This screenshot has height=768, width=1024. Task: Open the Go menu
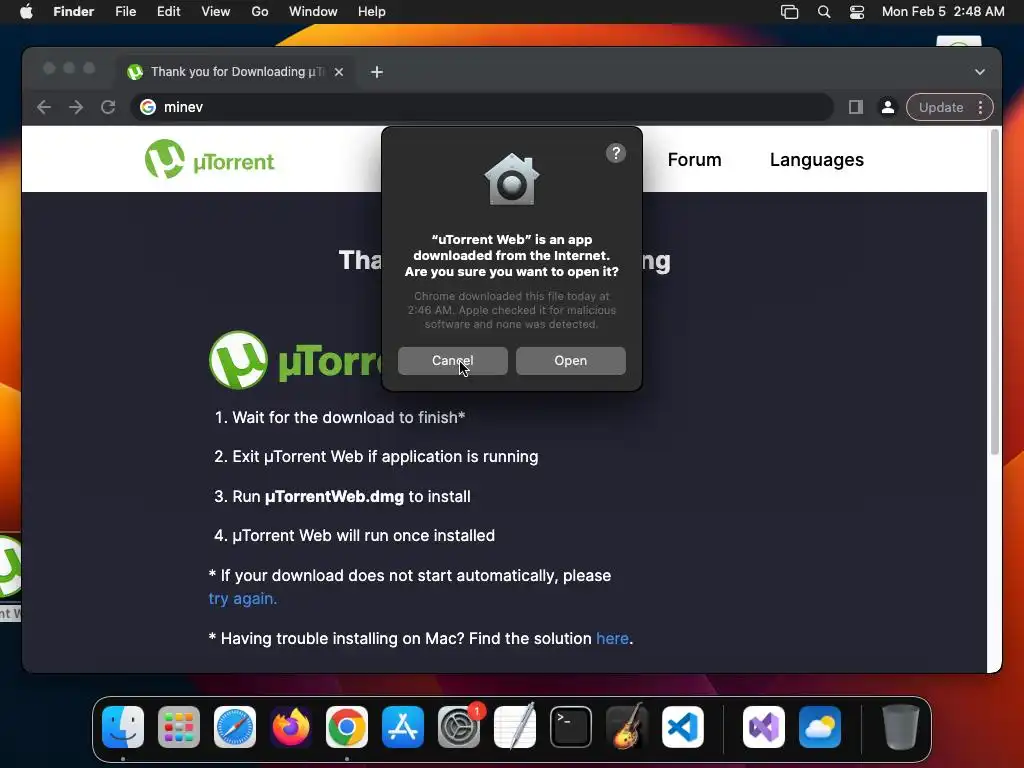(x=260, y=12)
